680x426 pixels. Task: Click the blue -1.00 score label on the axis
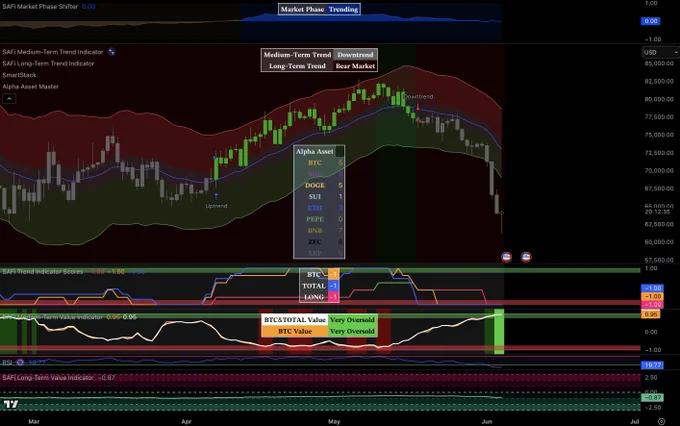[652, 288]
